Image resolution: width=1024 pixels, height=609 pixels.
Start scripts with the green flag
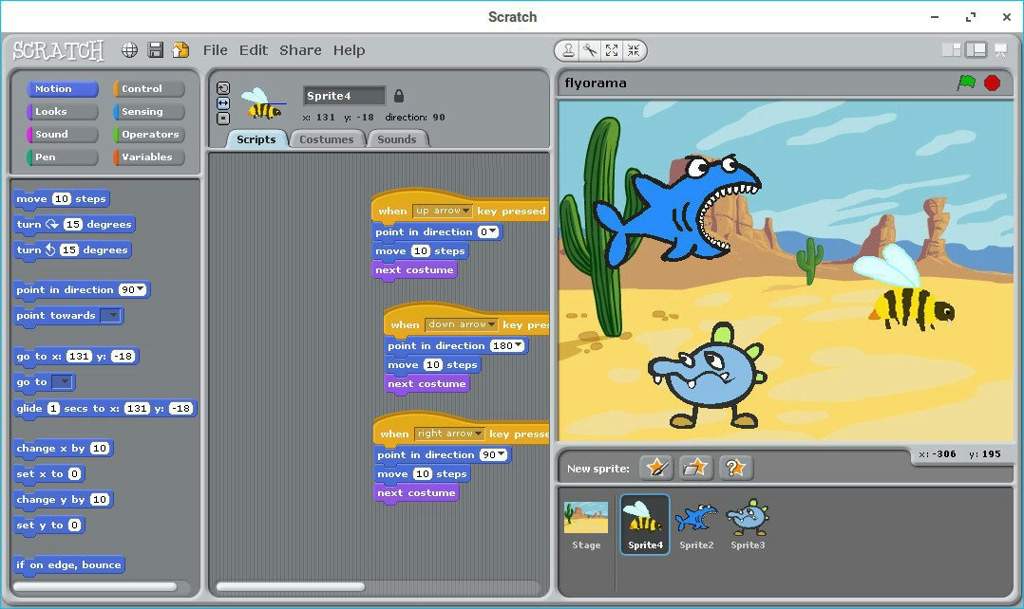tap(966, 83)
